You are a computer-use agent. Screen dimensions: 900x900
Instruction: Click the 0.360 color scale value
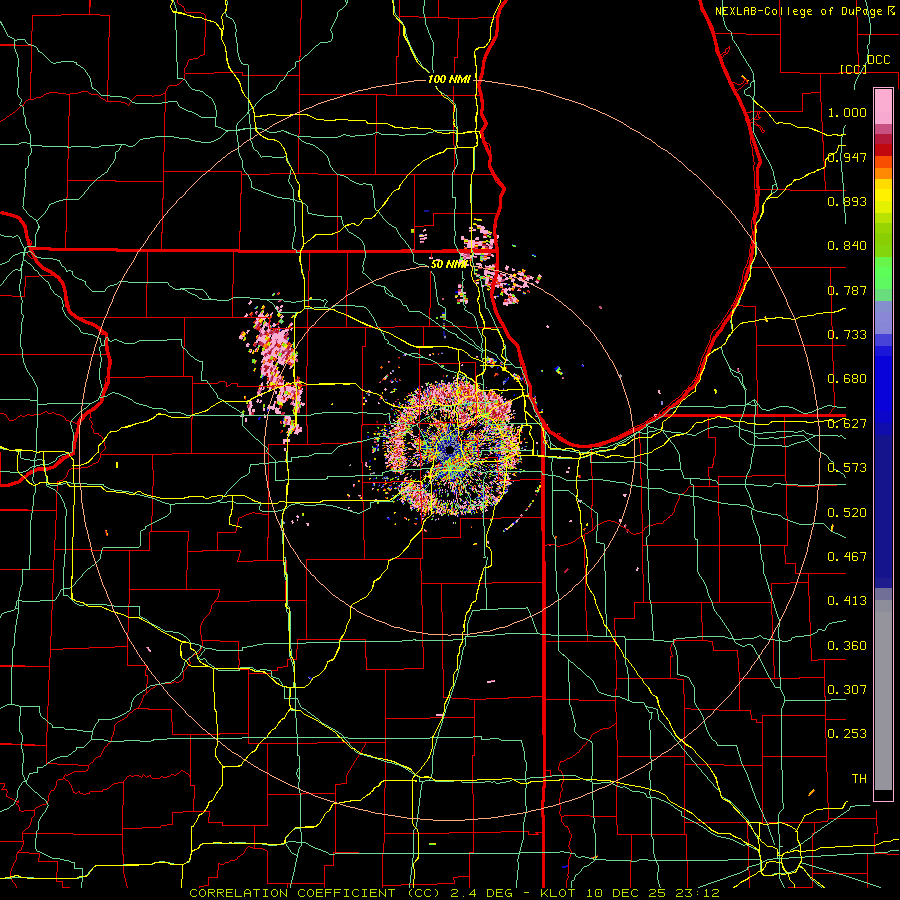[x=847, y=646]
